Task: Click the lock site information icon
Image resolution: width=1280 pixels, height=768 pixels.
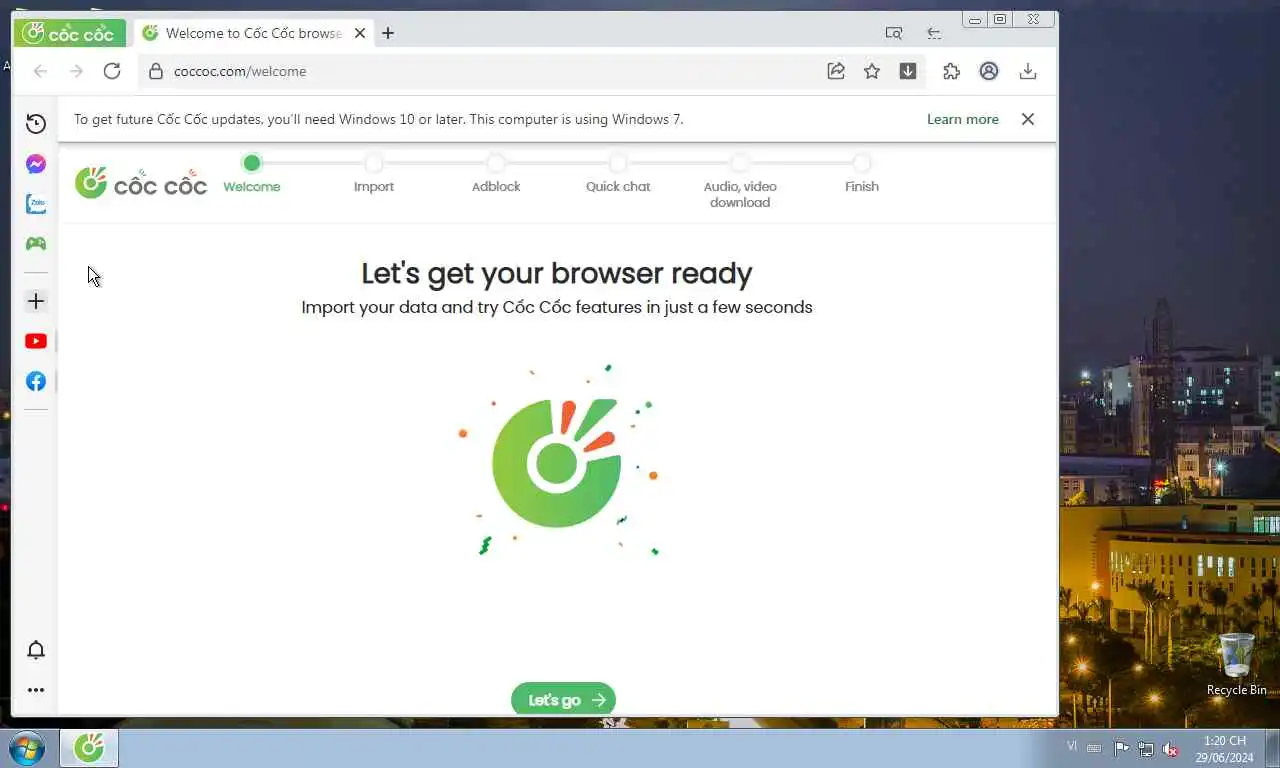Action: (155, 71)
